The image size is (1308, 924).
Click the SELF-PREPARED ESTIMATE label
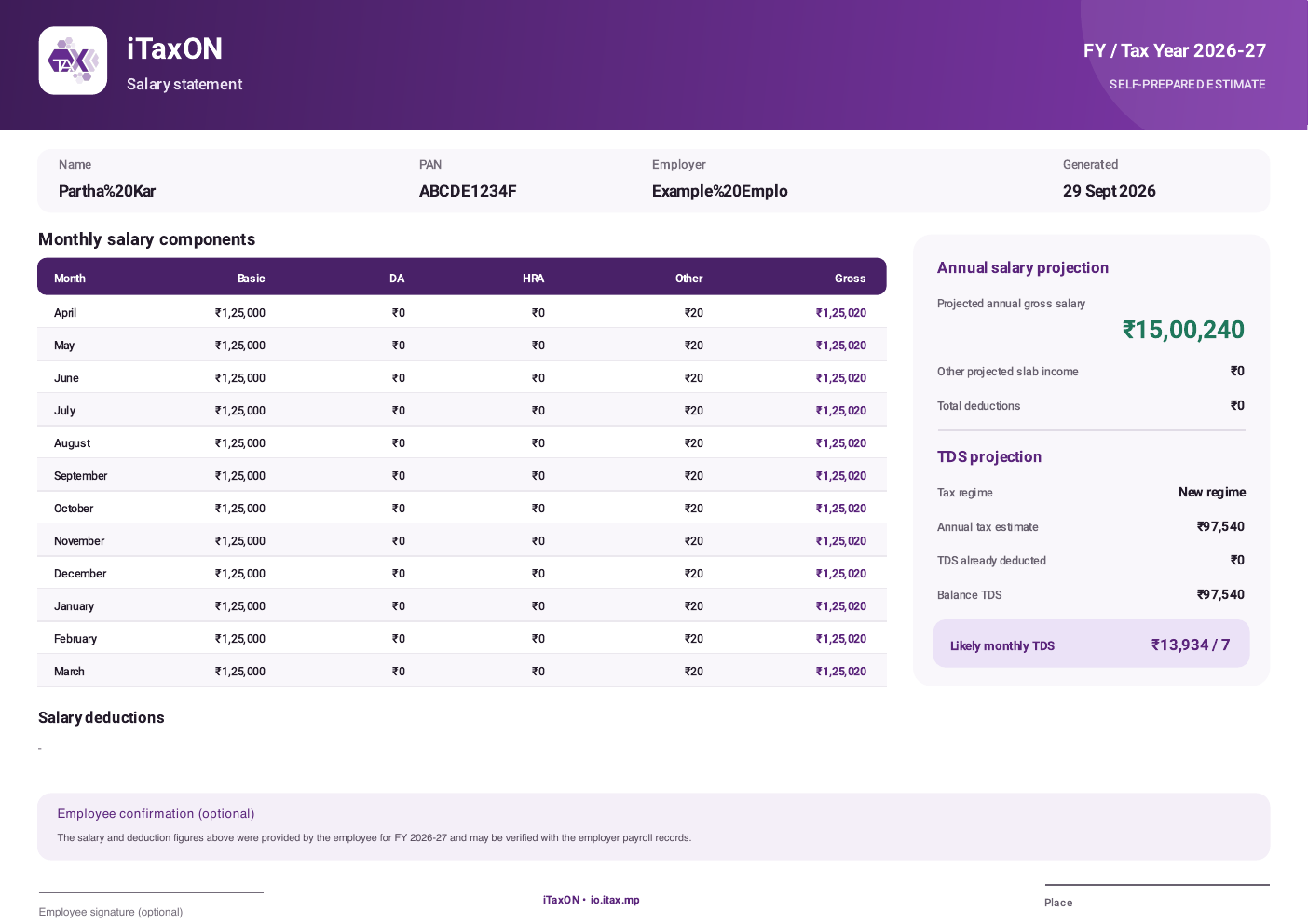coord(1187,84)
